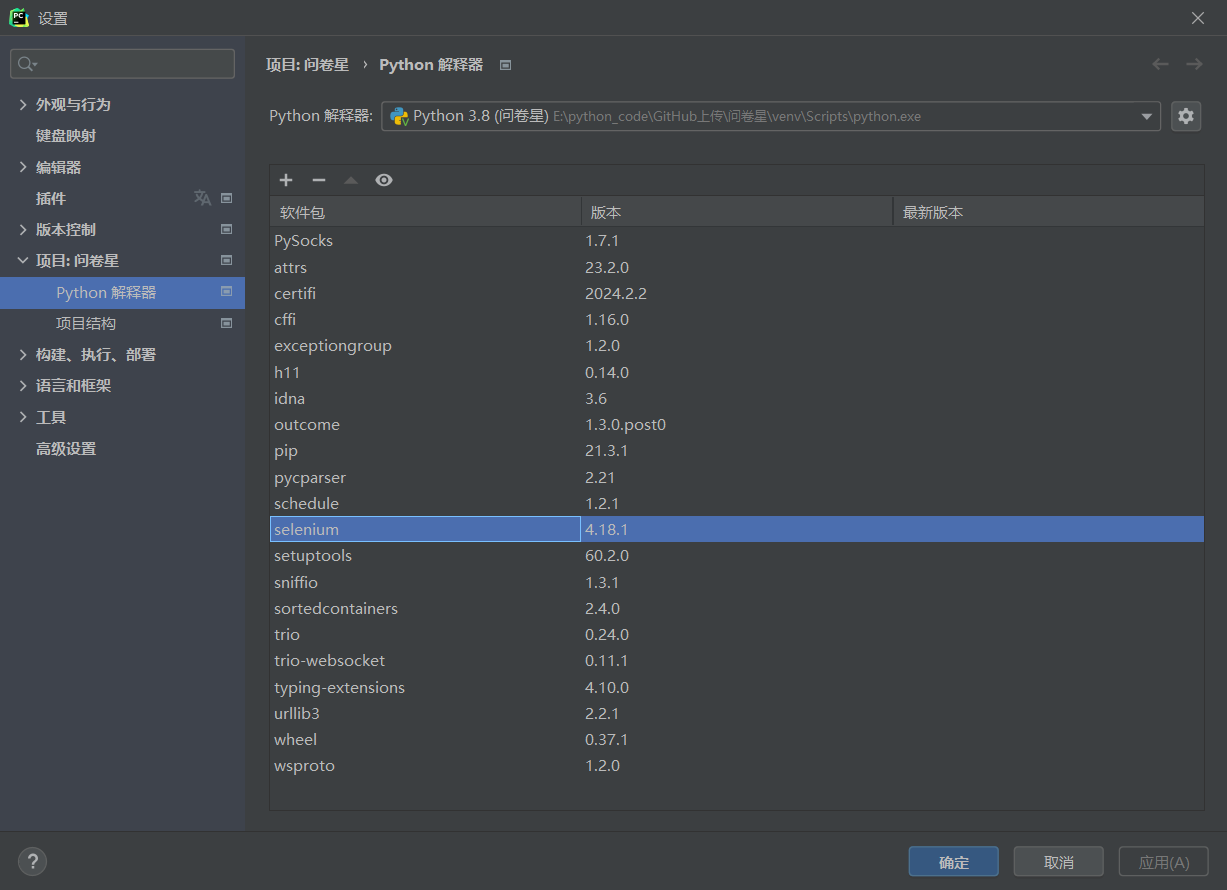Select the h11 package row

point(737,372)
